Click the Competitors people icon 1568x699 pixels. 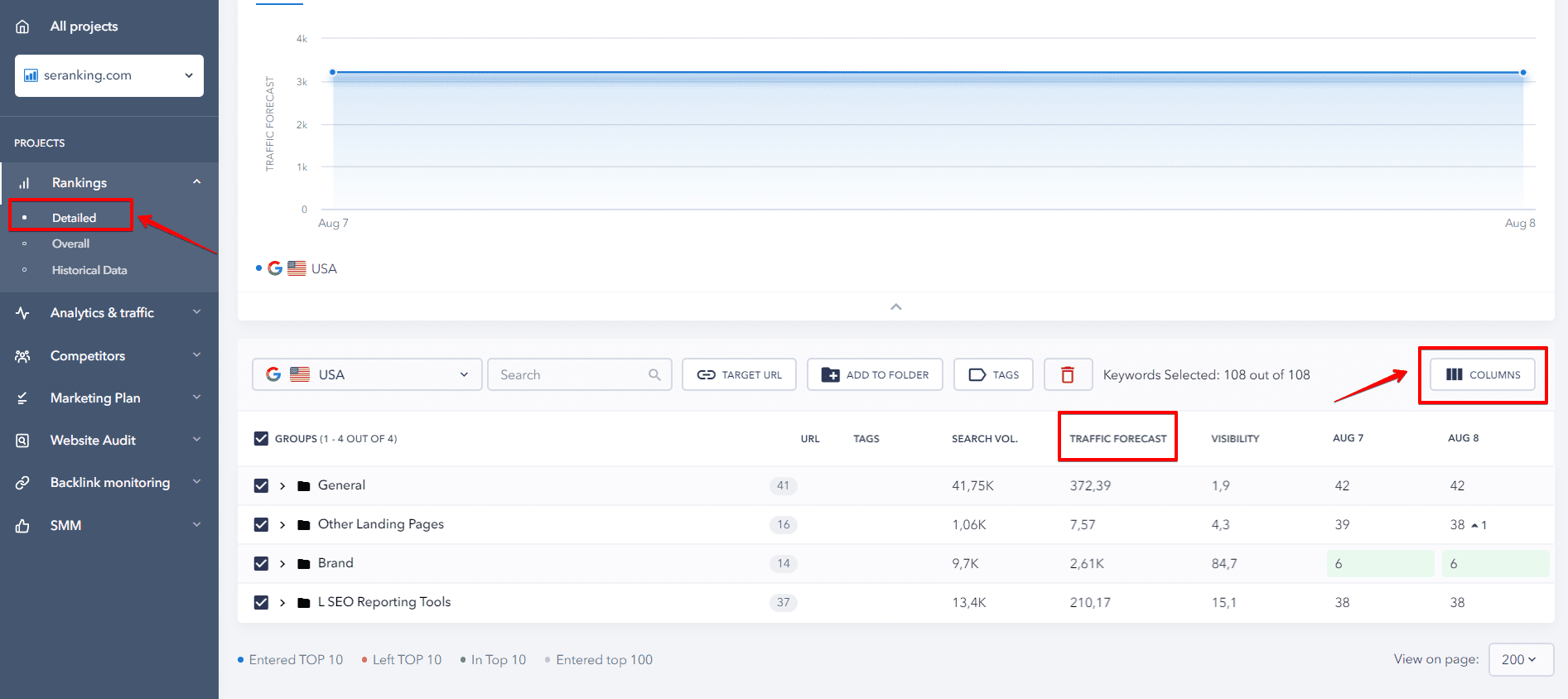coord(22,356)
